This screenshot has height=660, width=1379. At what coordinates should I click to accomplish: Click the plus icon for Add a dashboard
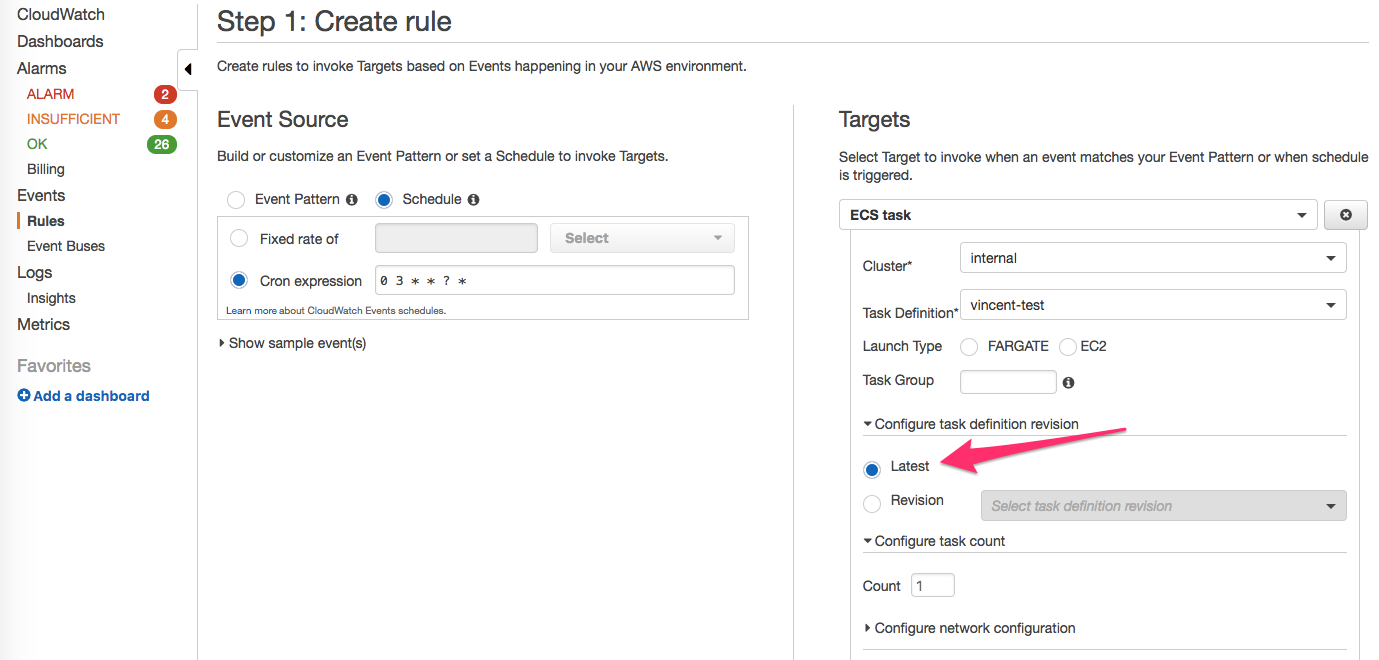click(24, 396)
